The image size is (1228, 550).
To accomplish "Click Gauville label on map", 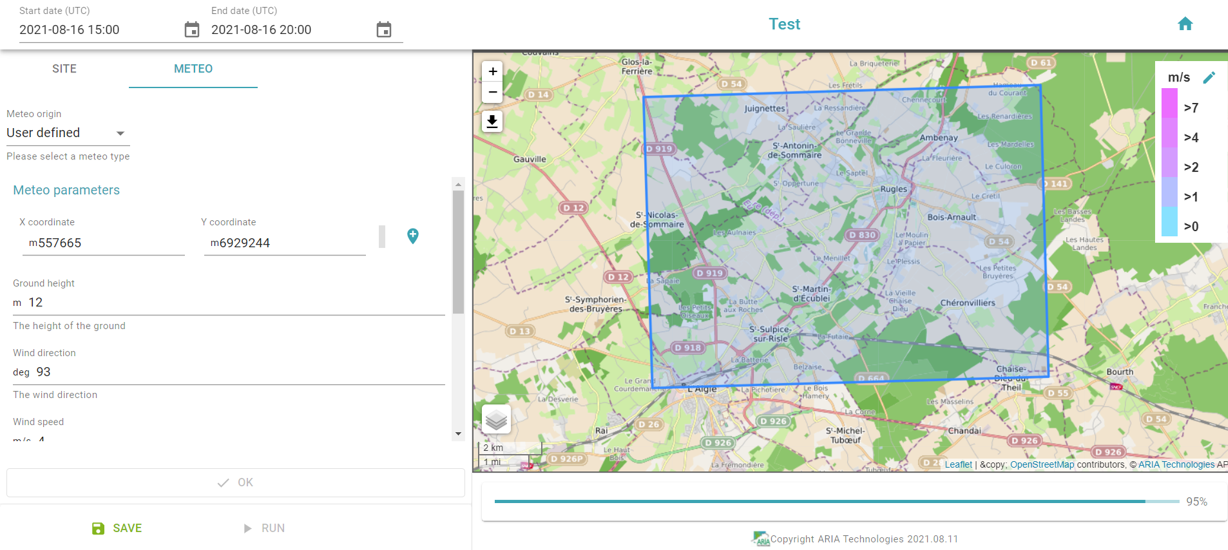I will 529,159.
